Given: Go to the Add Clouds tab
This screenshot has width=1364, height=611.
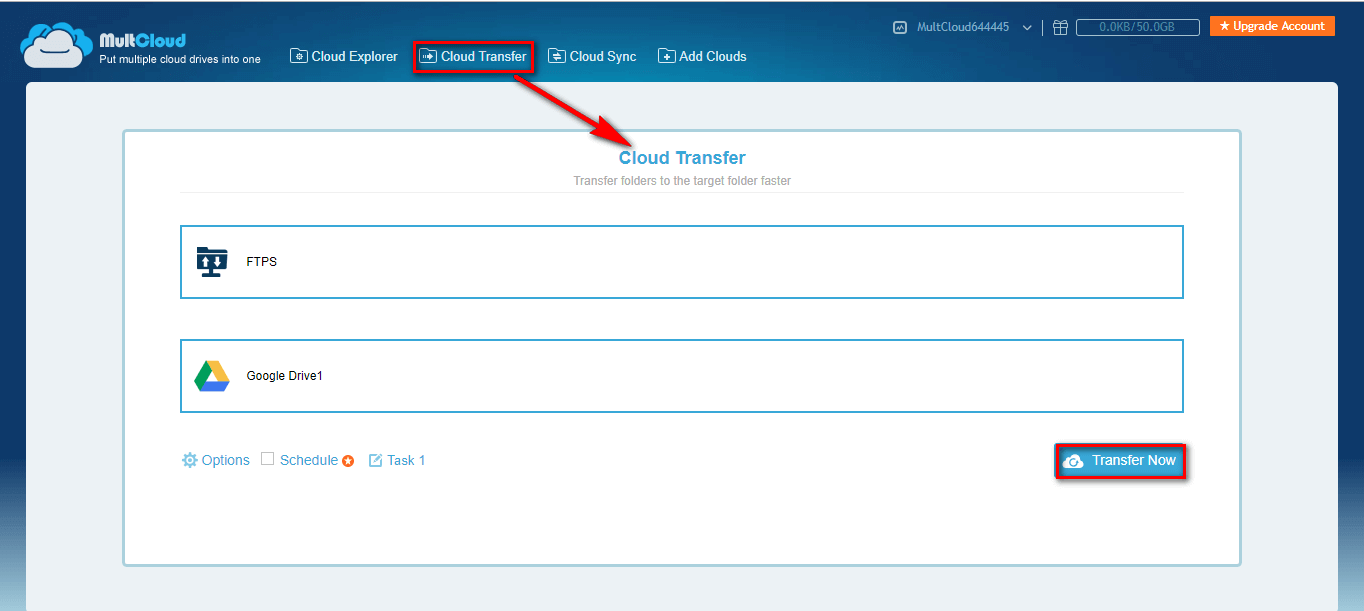Looking at the screenshot, I should click(702, 56).
